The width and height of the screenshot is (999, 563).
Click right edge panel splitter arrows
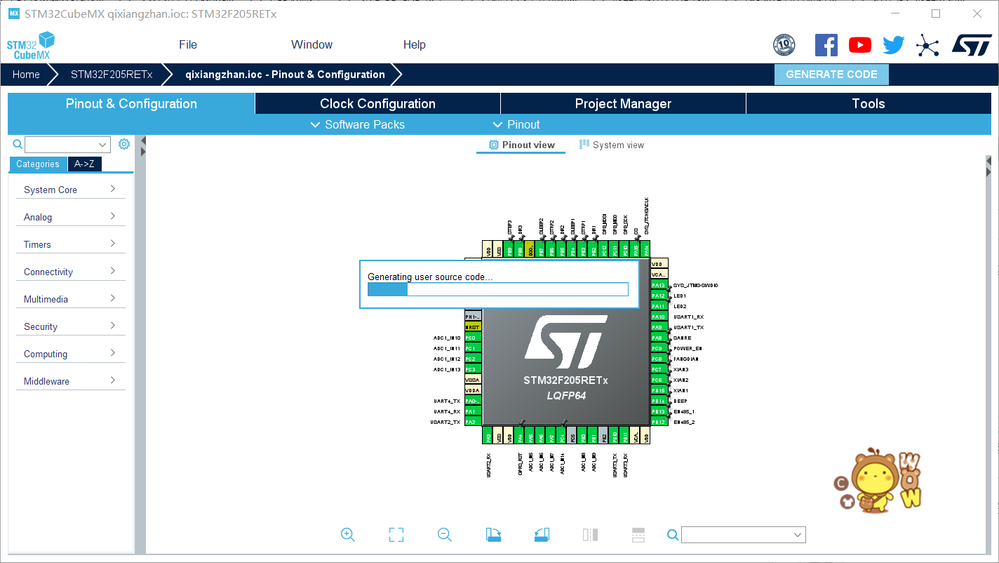click(988, 167)
